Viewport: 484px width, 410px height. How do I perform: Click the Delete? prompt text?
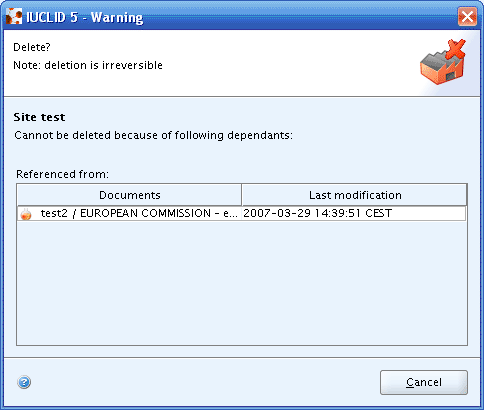pos(32,47)
